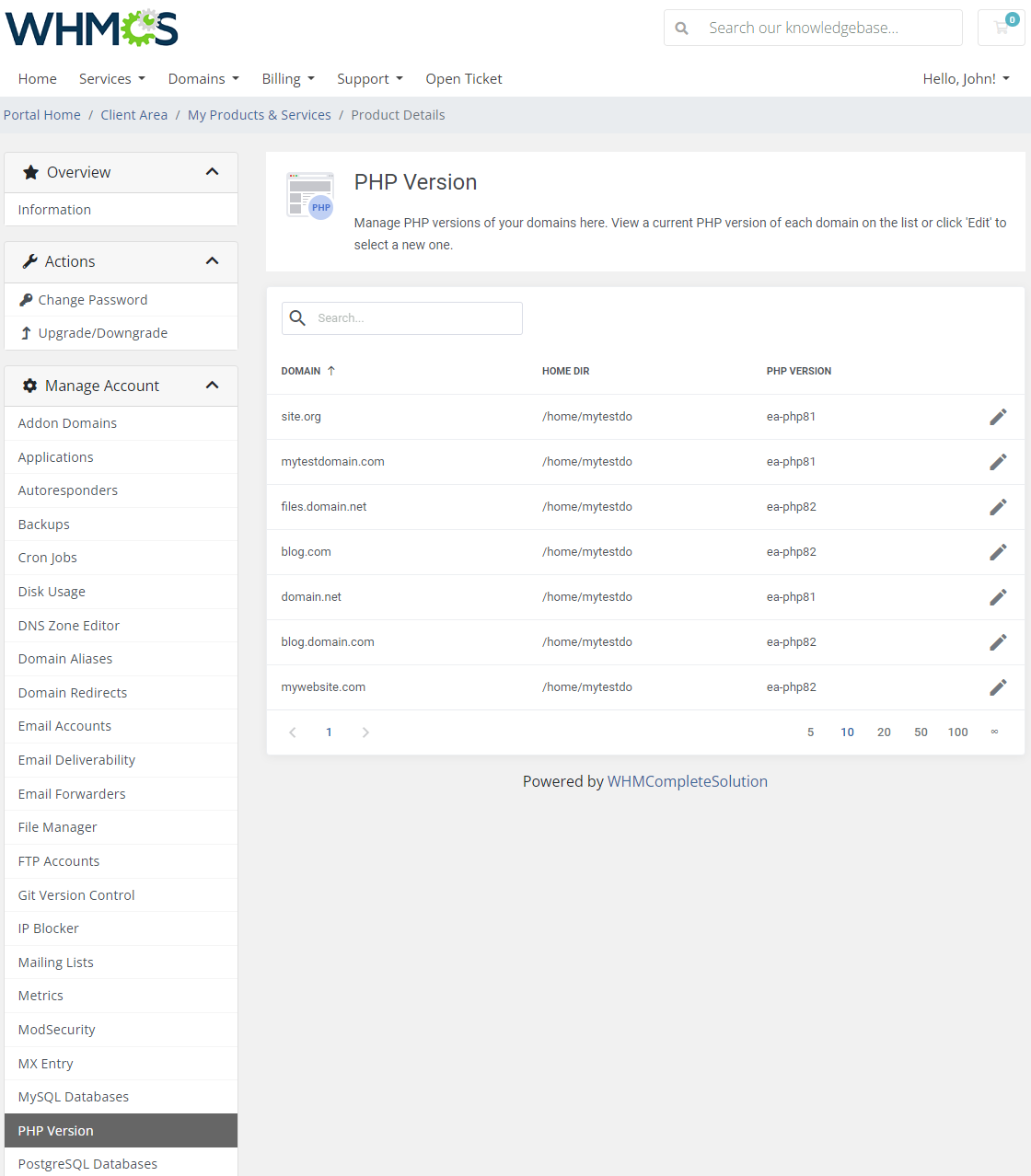This screenshot has height=1176, width=1031.
Task: Open MySQL Databases in sidebar
Action: click(x=121, y=1097)
